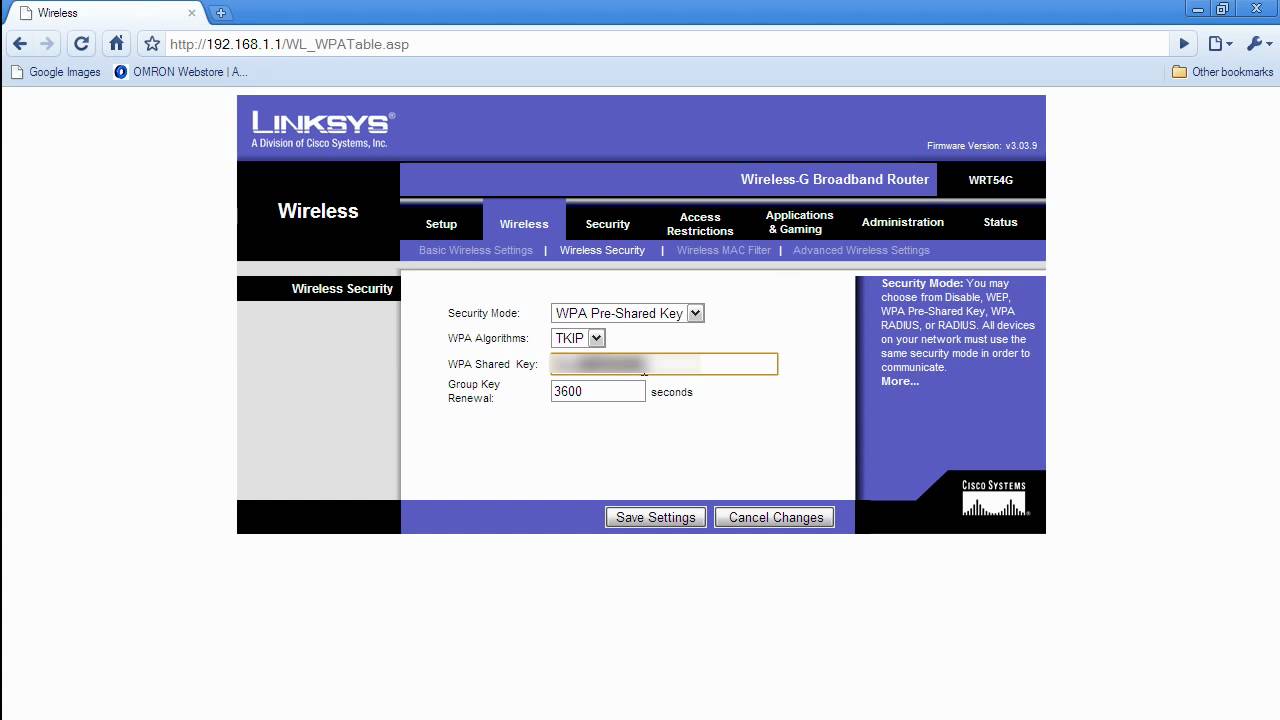Image resolution: width=1280 pixels, height=720 pixels.
Task: Open Google Images bookmark
Action: [x=56, y=72]
